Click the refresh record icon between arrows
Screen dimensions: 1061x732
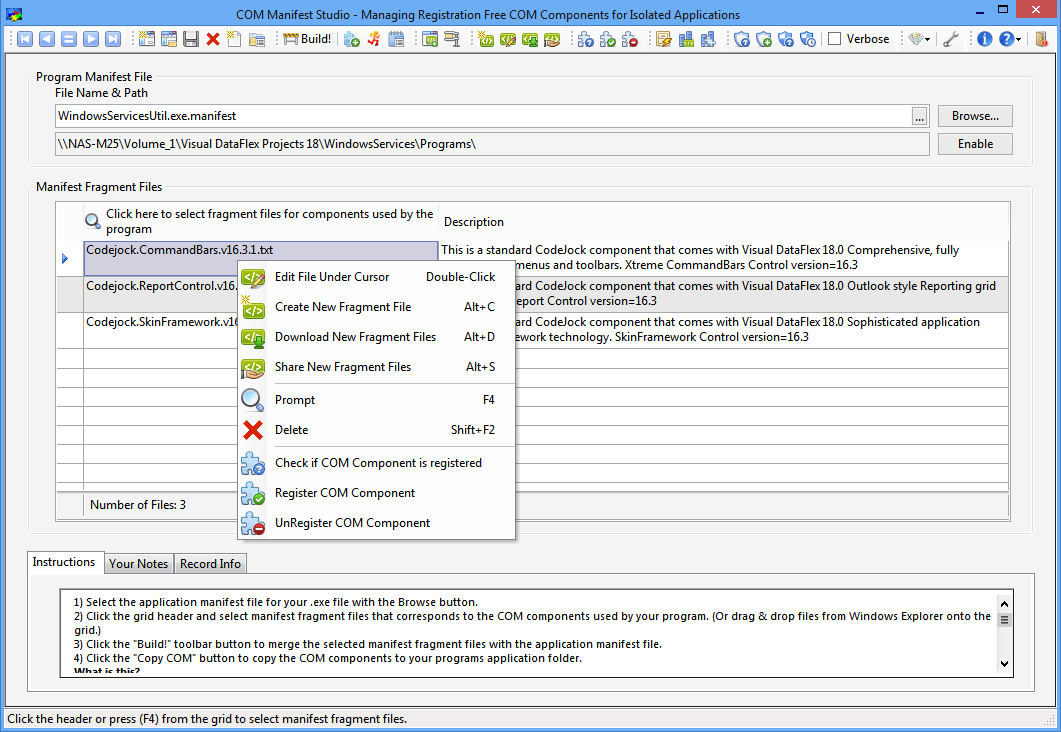point(69,39)
